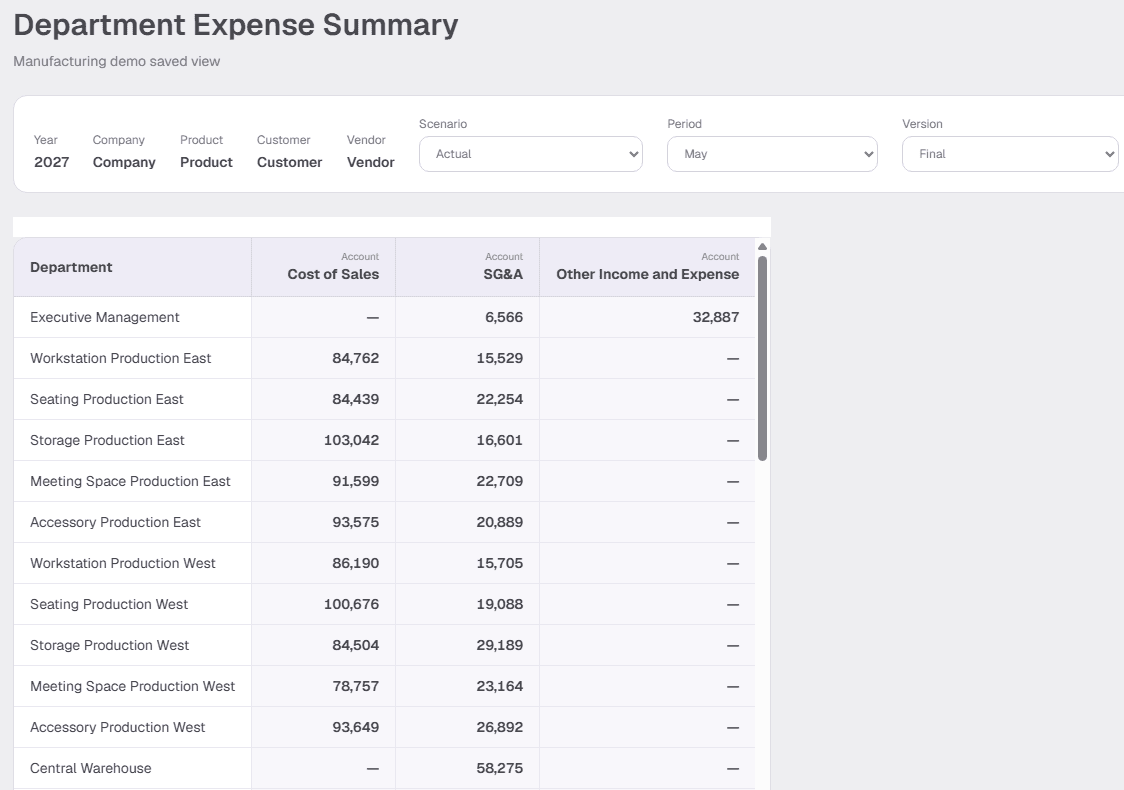
Task: Select the Seating Production West row label
Action: 109,604
